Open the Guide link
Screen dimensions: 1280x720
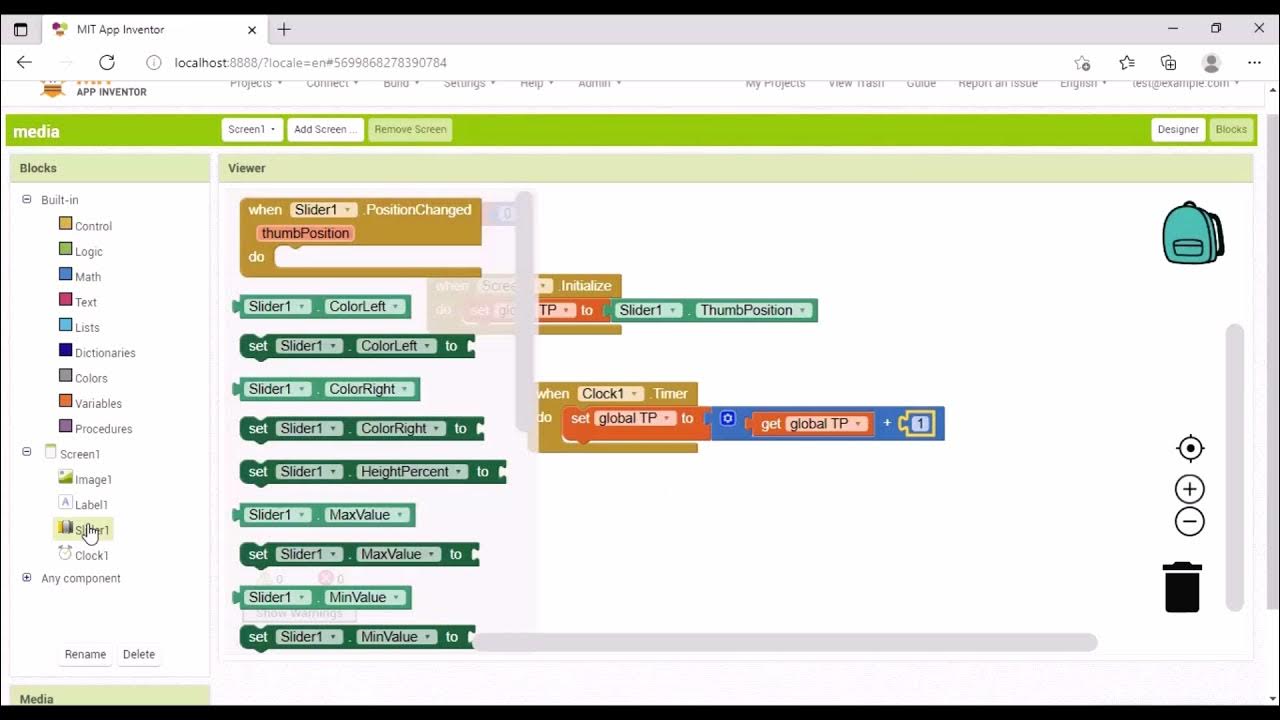pyautogui.click(x=921, y=84)
